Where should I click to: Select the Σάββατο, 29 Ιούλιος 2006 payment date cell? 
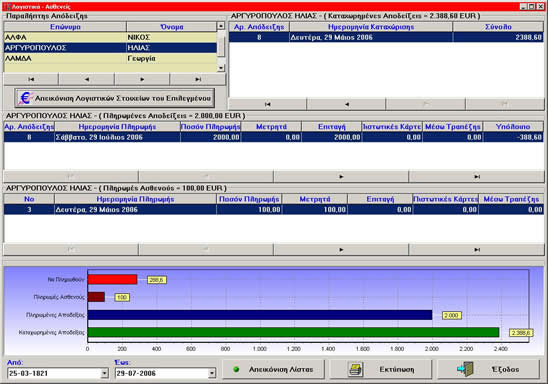117,137
